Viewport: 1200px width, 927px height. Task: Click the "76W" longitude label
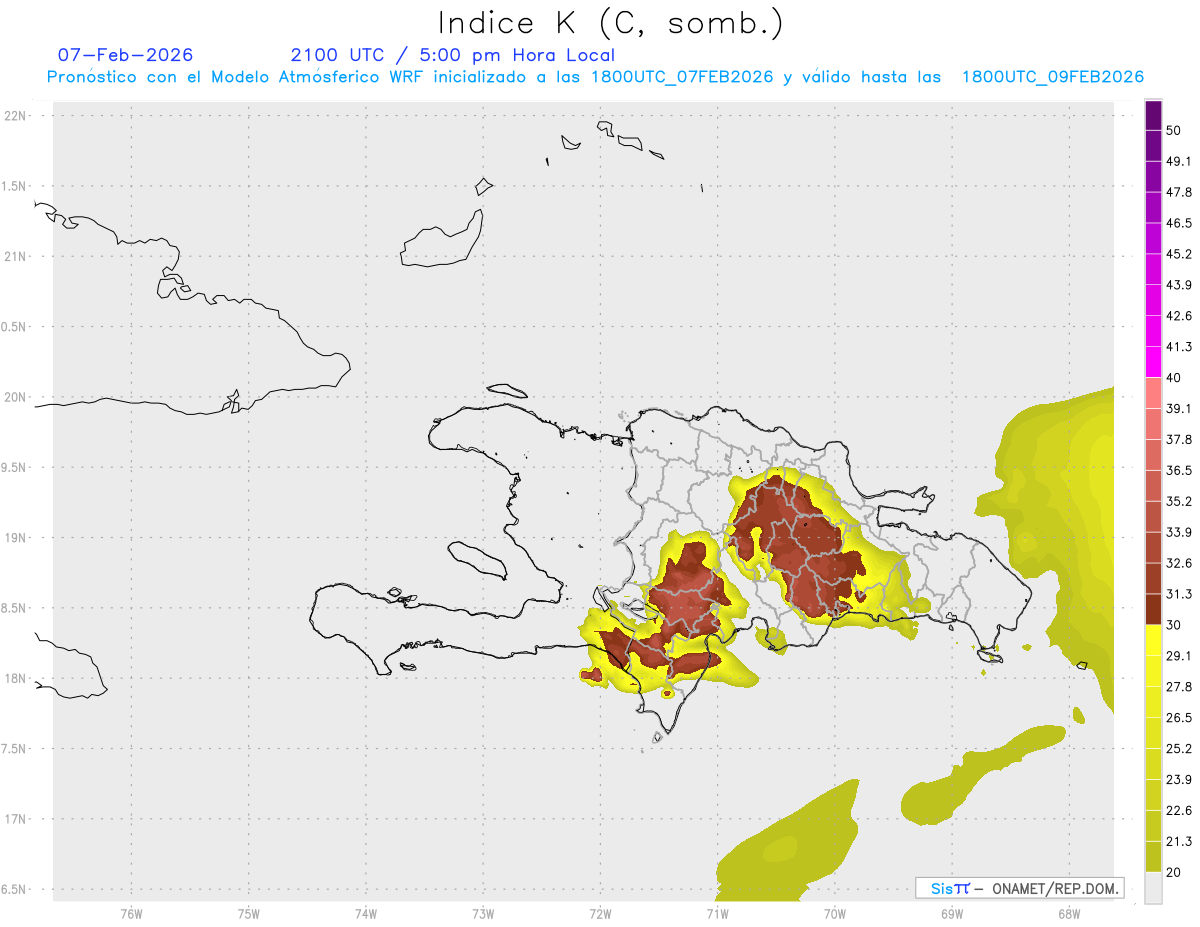click(x=131, y=913)
